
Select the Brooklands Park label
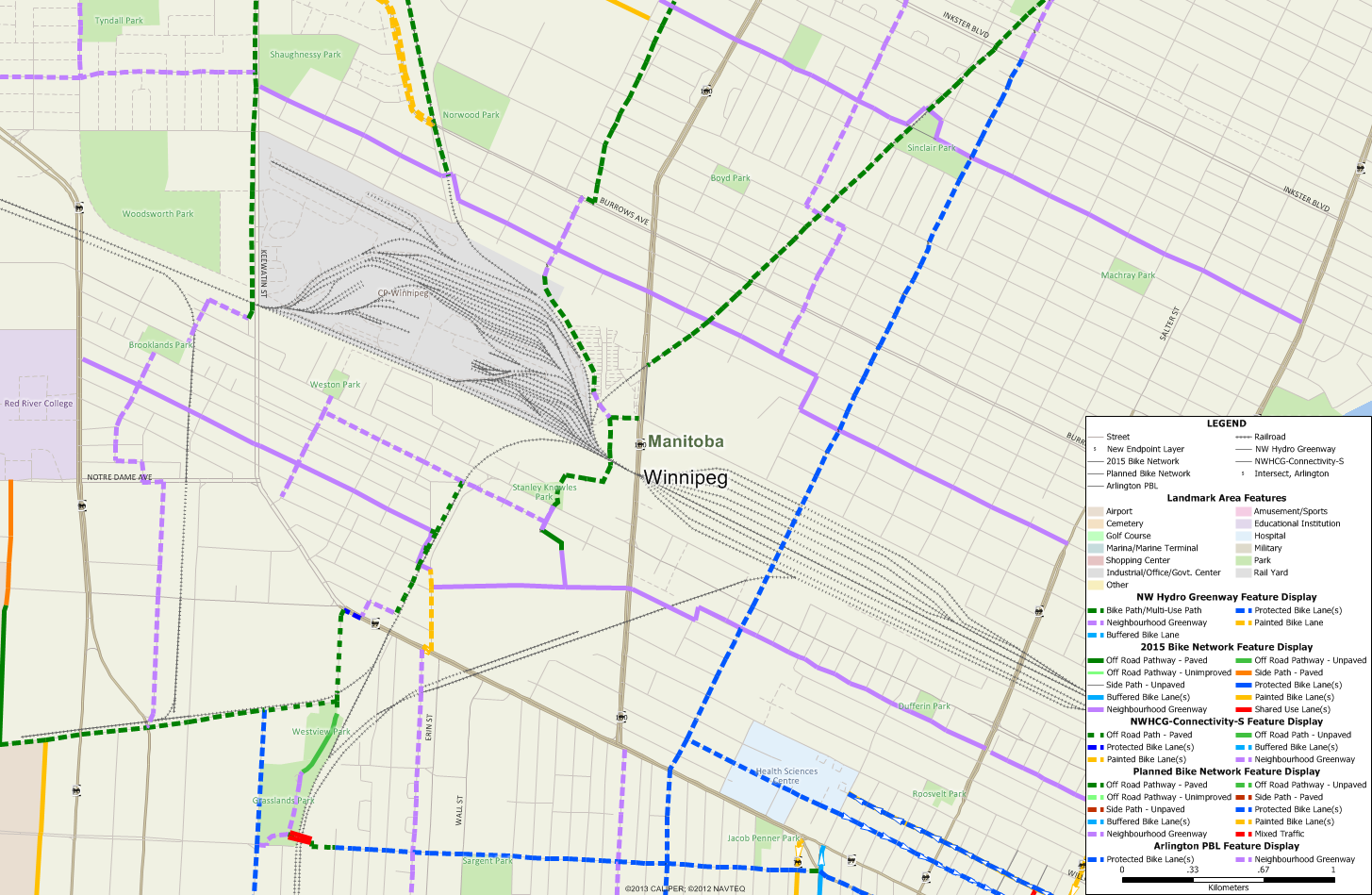tap(160, 345)
